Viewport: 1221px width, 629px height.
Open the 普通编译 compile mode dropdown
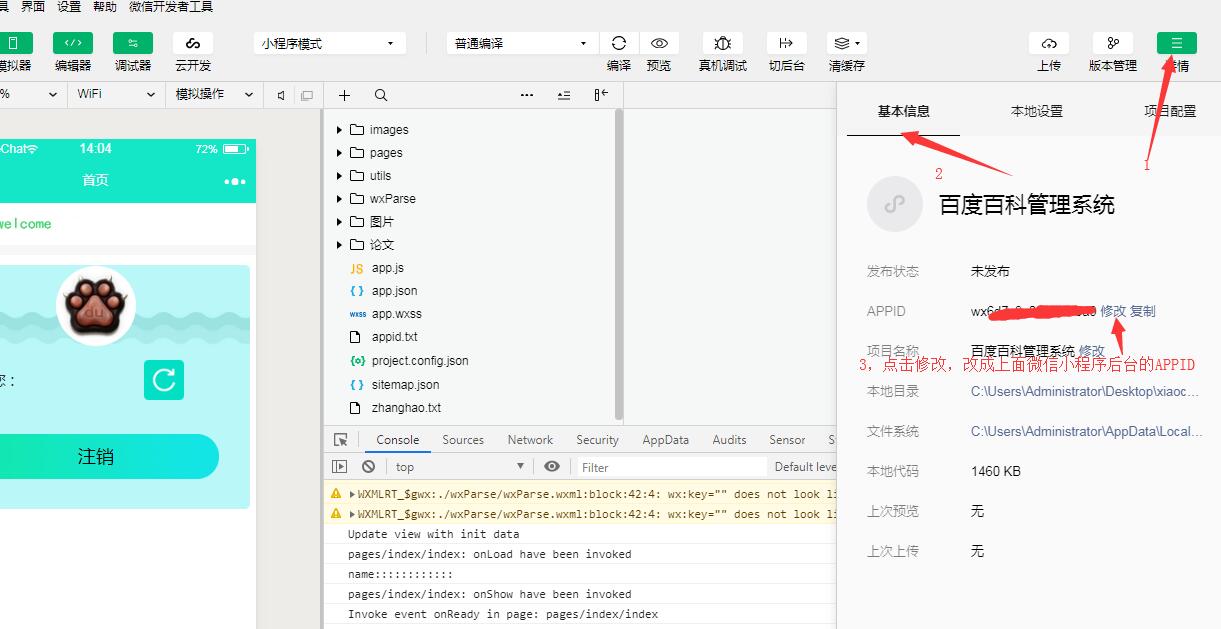521,44
